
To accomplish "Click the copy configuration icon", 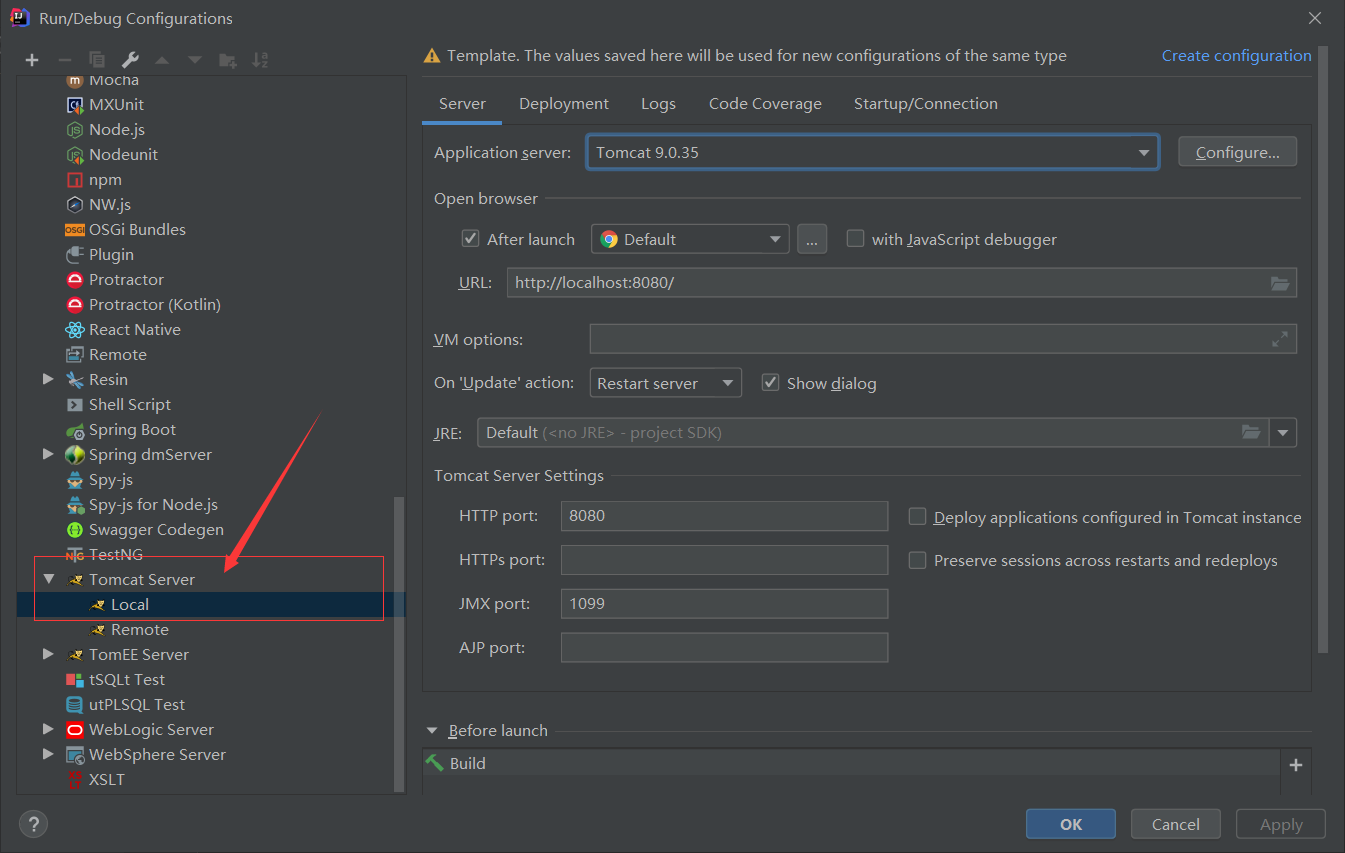I will [97, 60].
